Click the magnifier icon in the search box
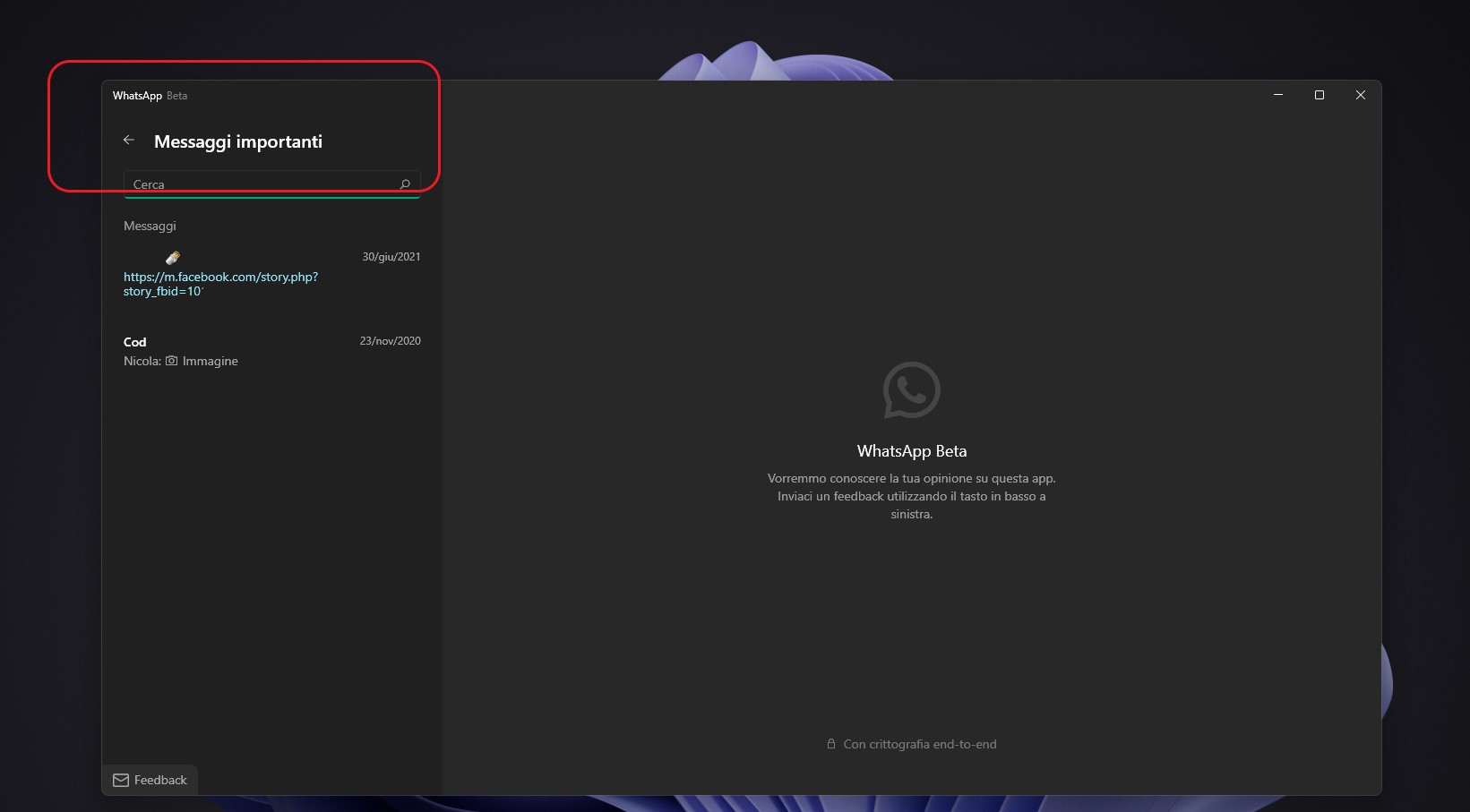The image size is (1470, 812). 405,184
